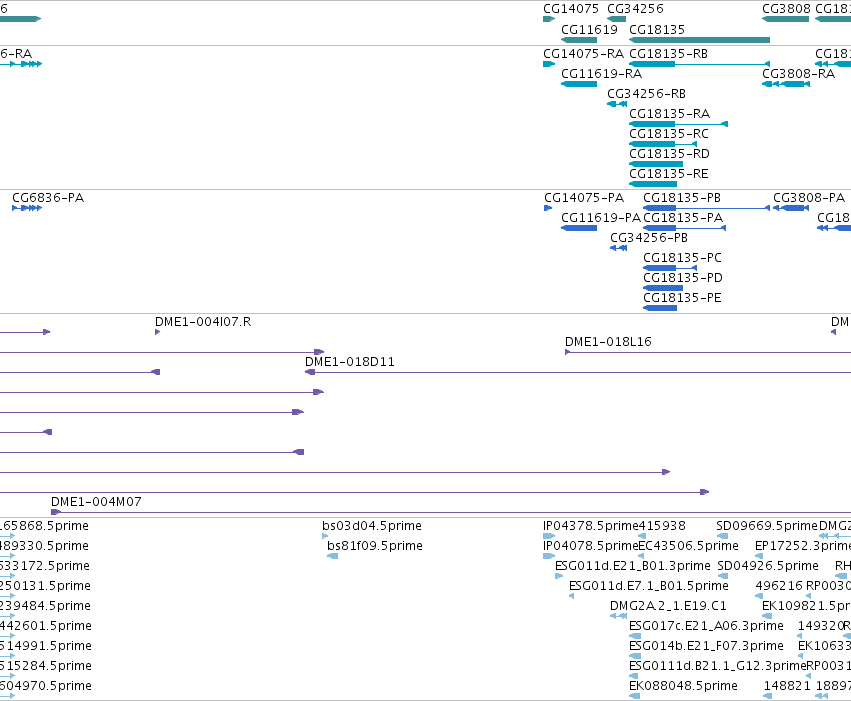Select the CG11619 gene bar

click(x=579, y=40)
